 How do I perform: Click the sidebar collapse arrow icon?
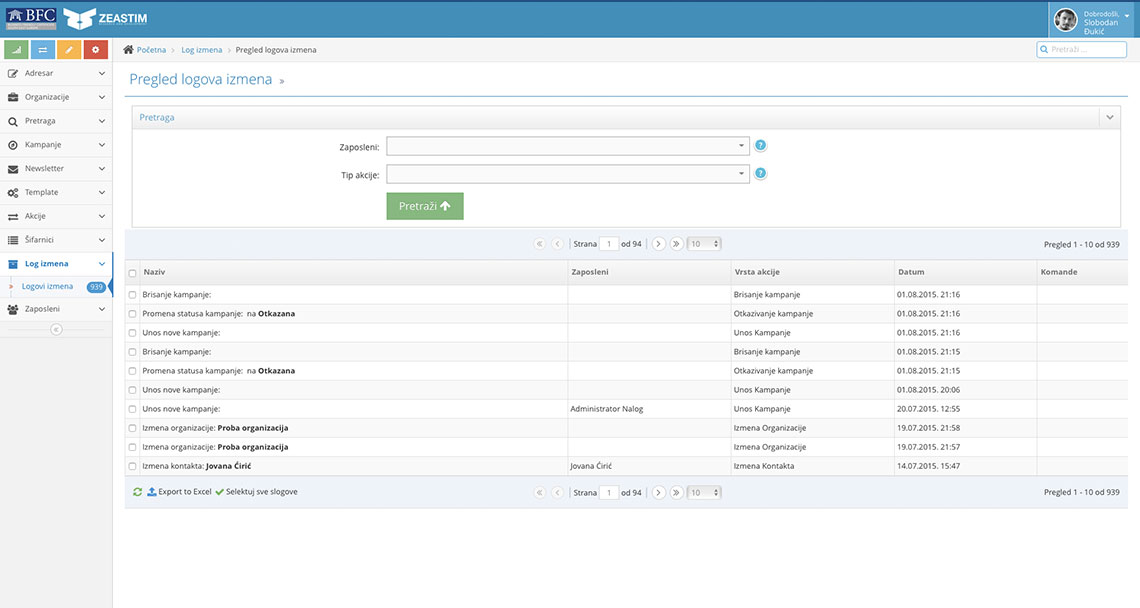56,329
